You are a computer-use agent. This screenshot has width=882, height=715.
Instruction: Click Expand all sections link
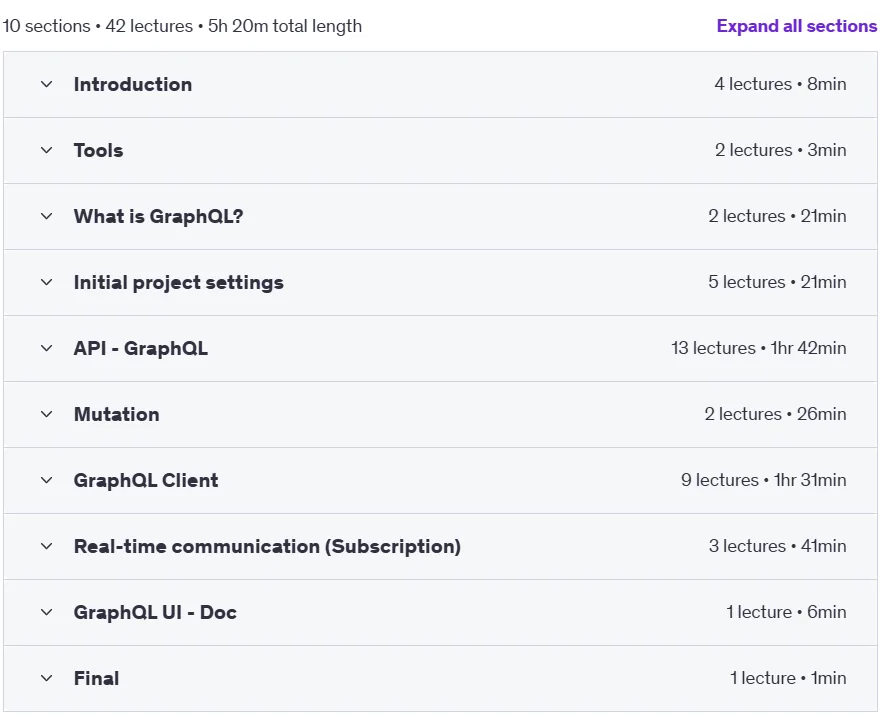click(x=796, y=26)
